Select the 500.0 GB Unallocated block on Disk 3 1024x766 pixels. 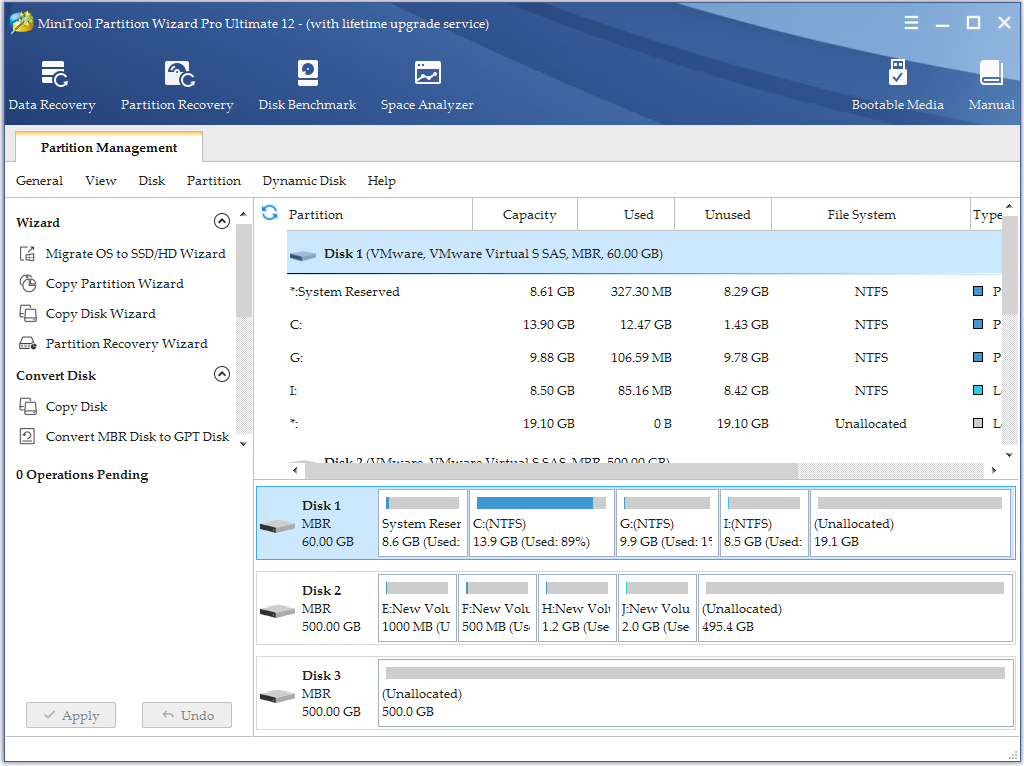696,694
